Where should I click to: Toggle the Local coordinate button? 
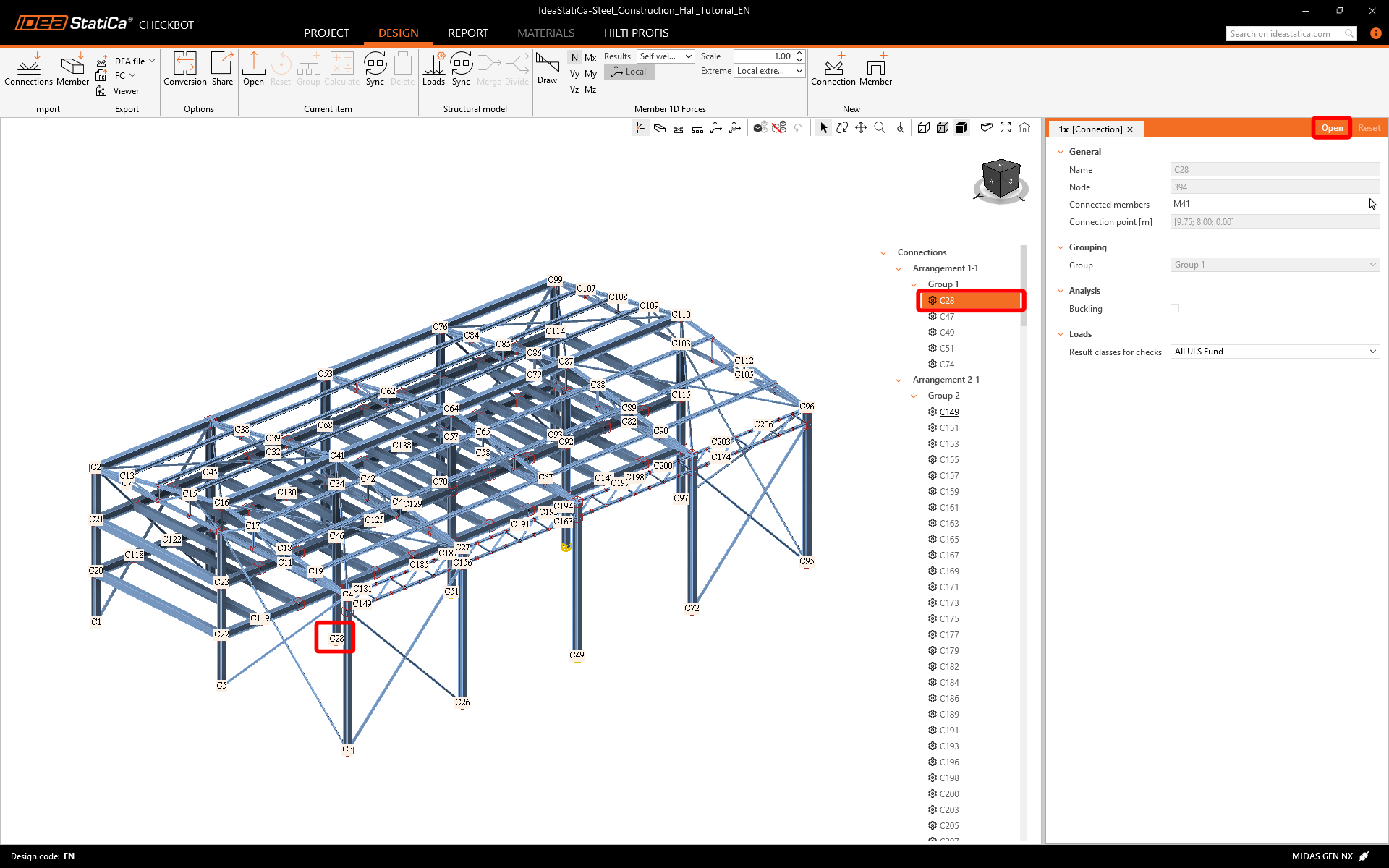pos(629,72)
